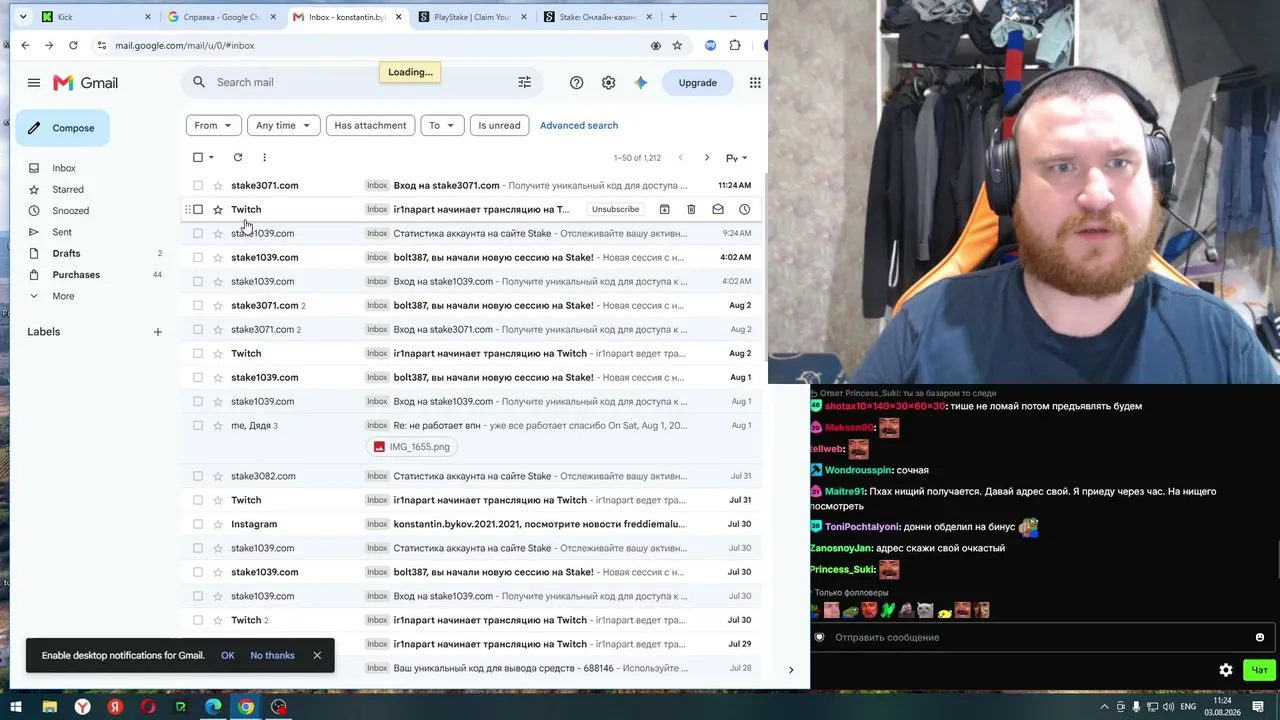Click the Upgrade button
1280x720 pixels.
[698, 83]
